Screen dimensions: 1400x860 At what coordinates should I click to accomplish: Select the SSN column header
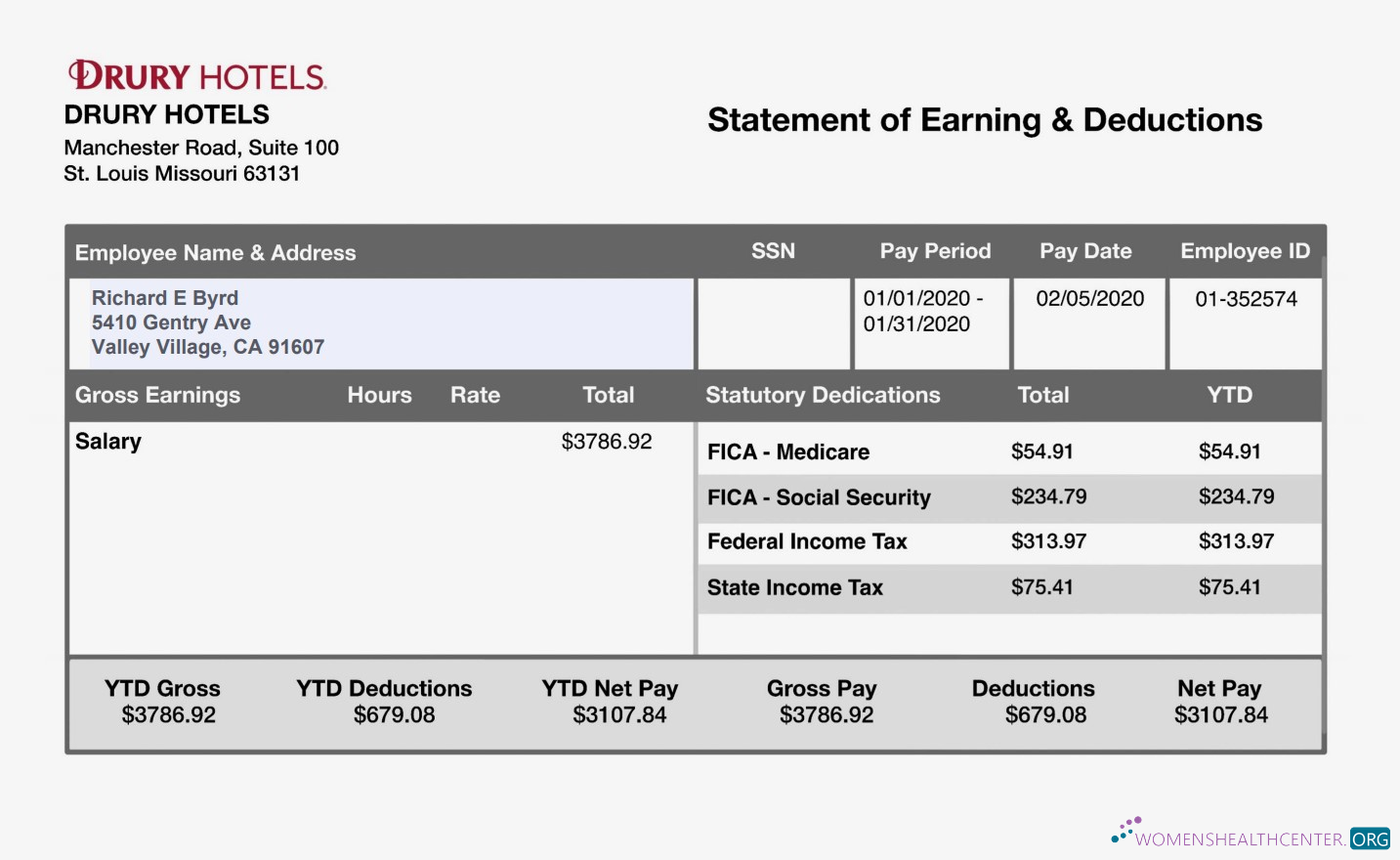pyautogui.click(x=772, y=251)
